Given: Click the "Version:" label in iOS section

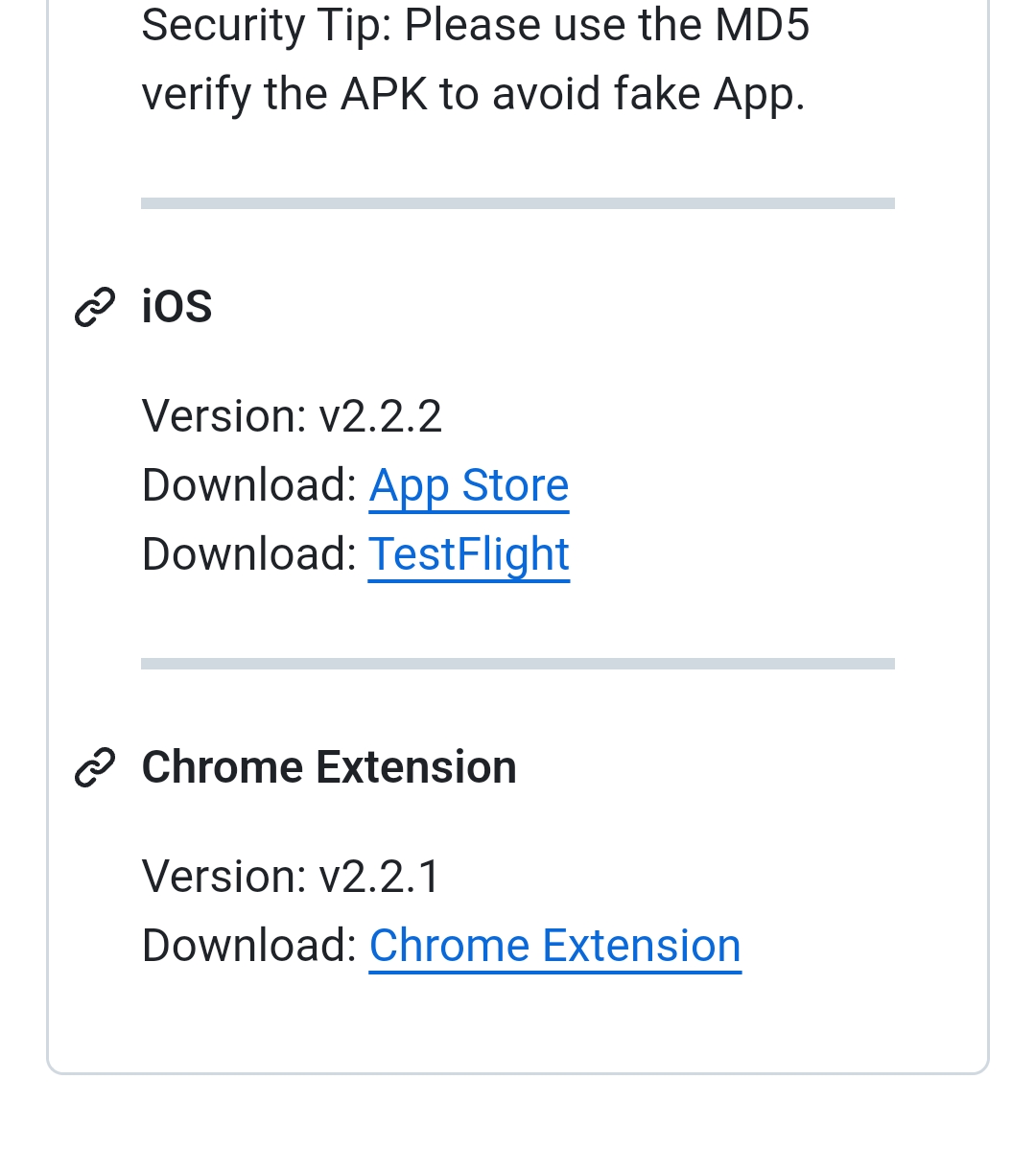Looking at the screenshot, I should tap(224, 416).
